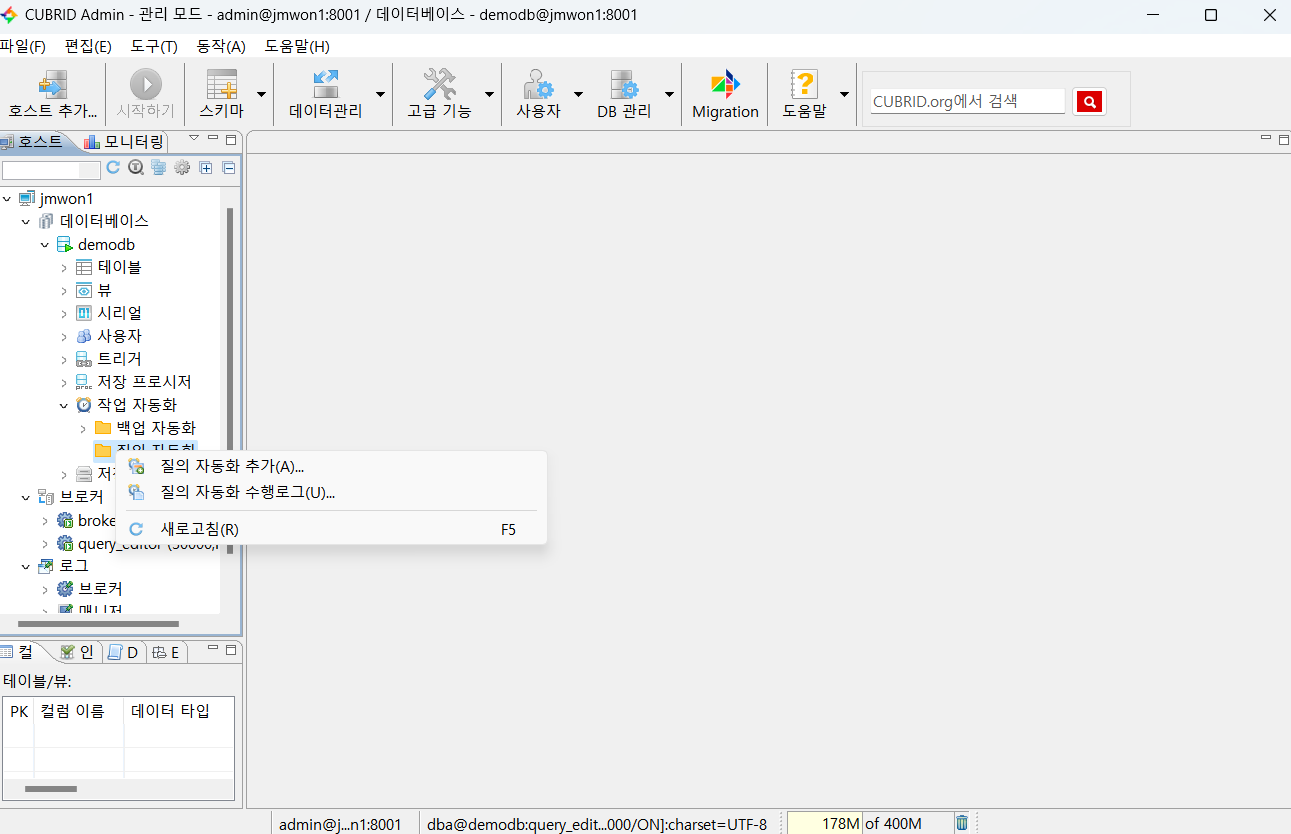
Task: Click the stacked database icon in the host panel toolbar
Action: (159, 168)
